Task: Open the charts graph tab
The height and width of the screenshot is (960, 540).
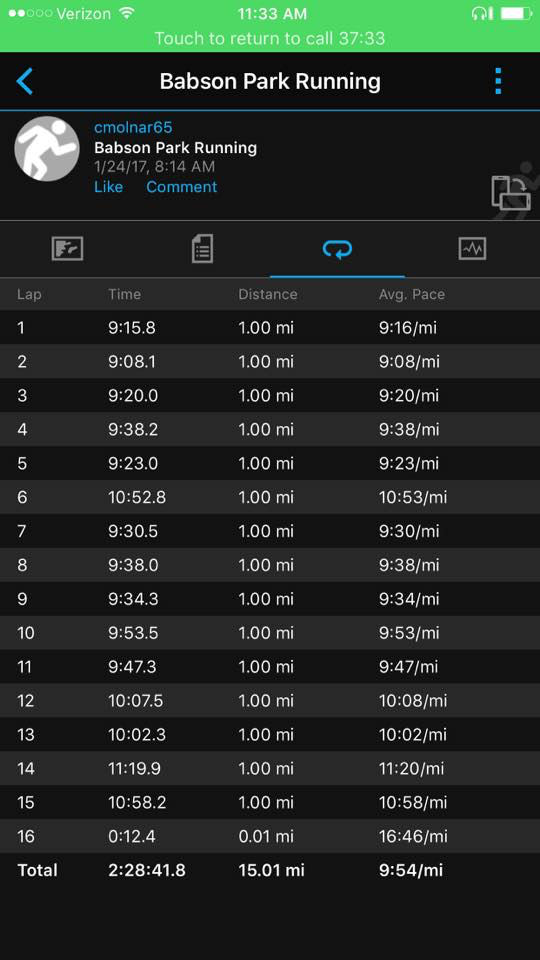Action: 472,249
